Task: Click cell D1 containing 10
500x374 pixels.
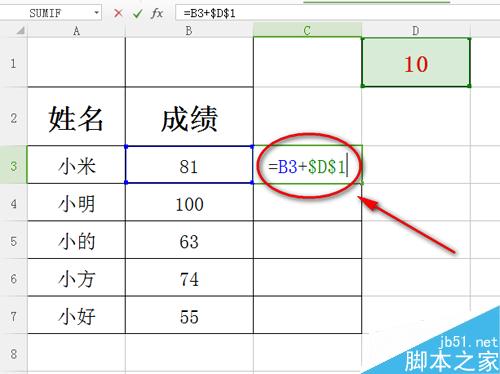Action: click(416, 62)
